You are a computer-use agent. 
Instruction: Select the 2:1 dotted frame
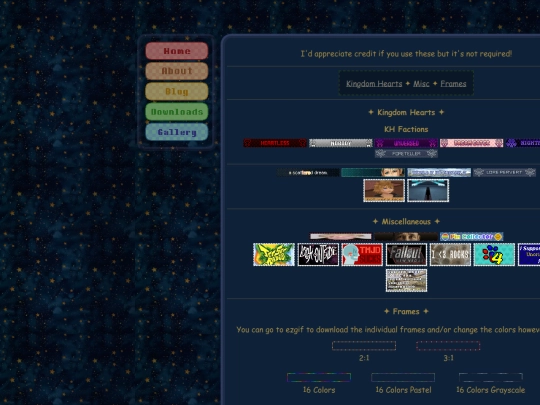click(364, 346)
